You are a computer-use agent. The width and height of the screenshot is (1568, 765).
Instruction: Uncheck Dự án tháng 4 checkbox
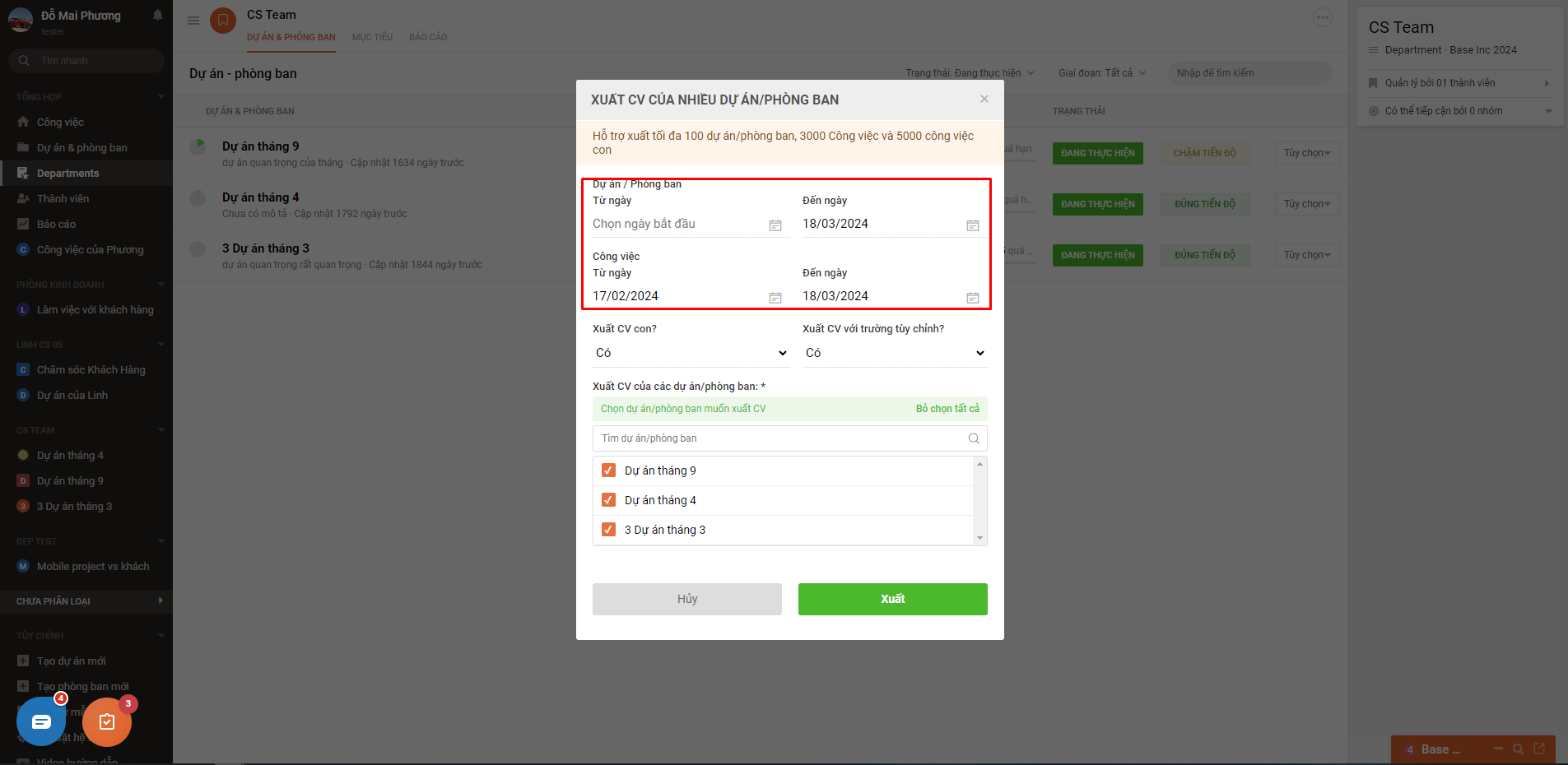(608, 500)
